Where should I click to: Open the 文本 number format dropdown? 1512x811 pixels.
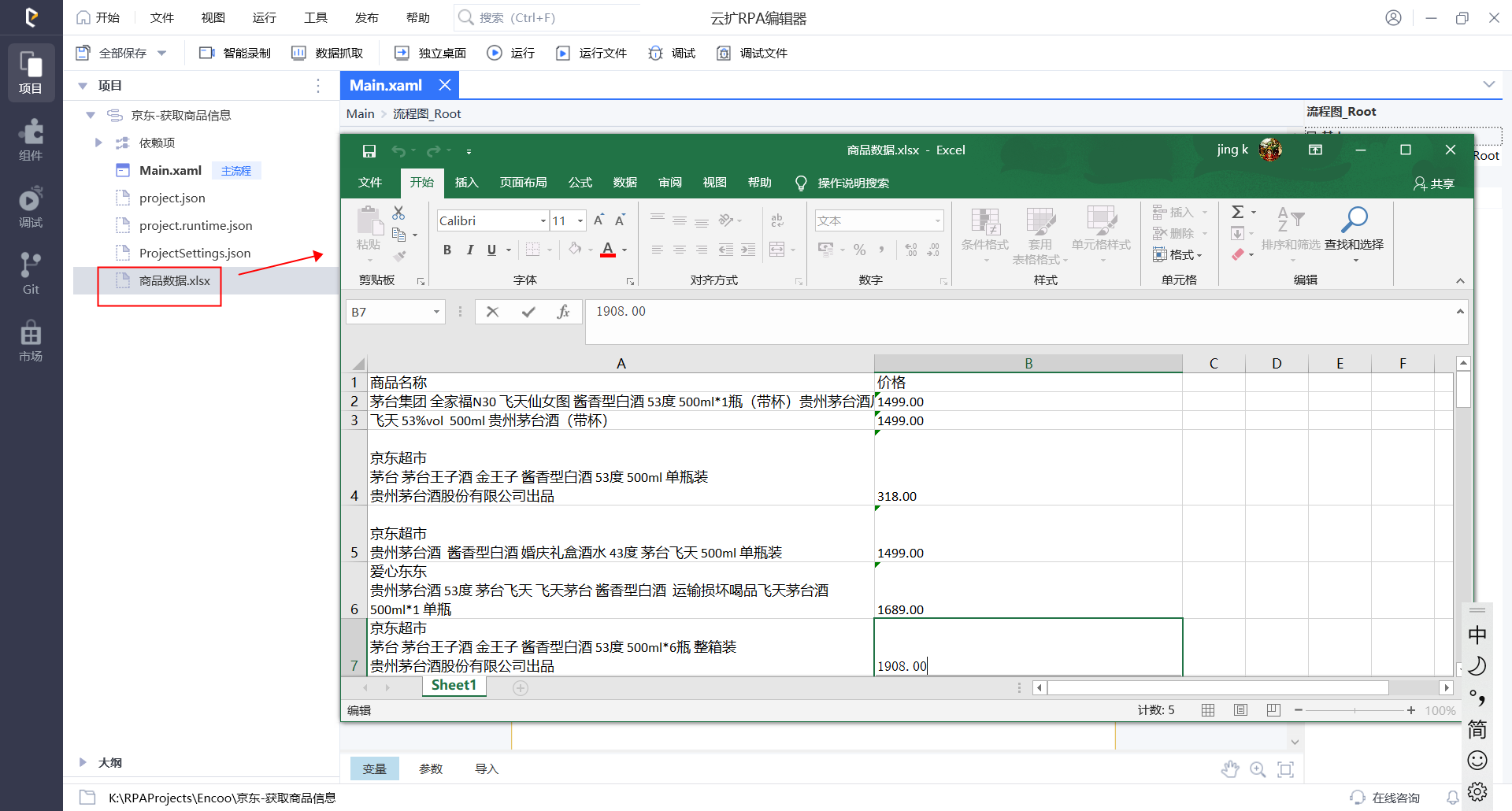937,220
